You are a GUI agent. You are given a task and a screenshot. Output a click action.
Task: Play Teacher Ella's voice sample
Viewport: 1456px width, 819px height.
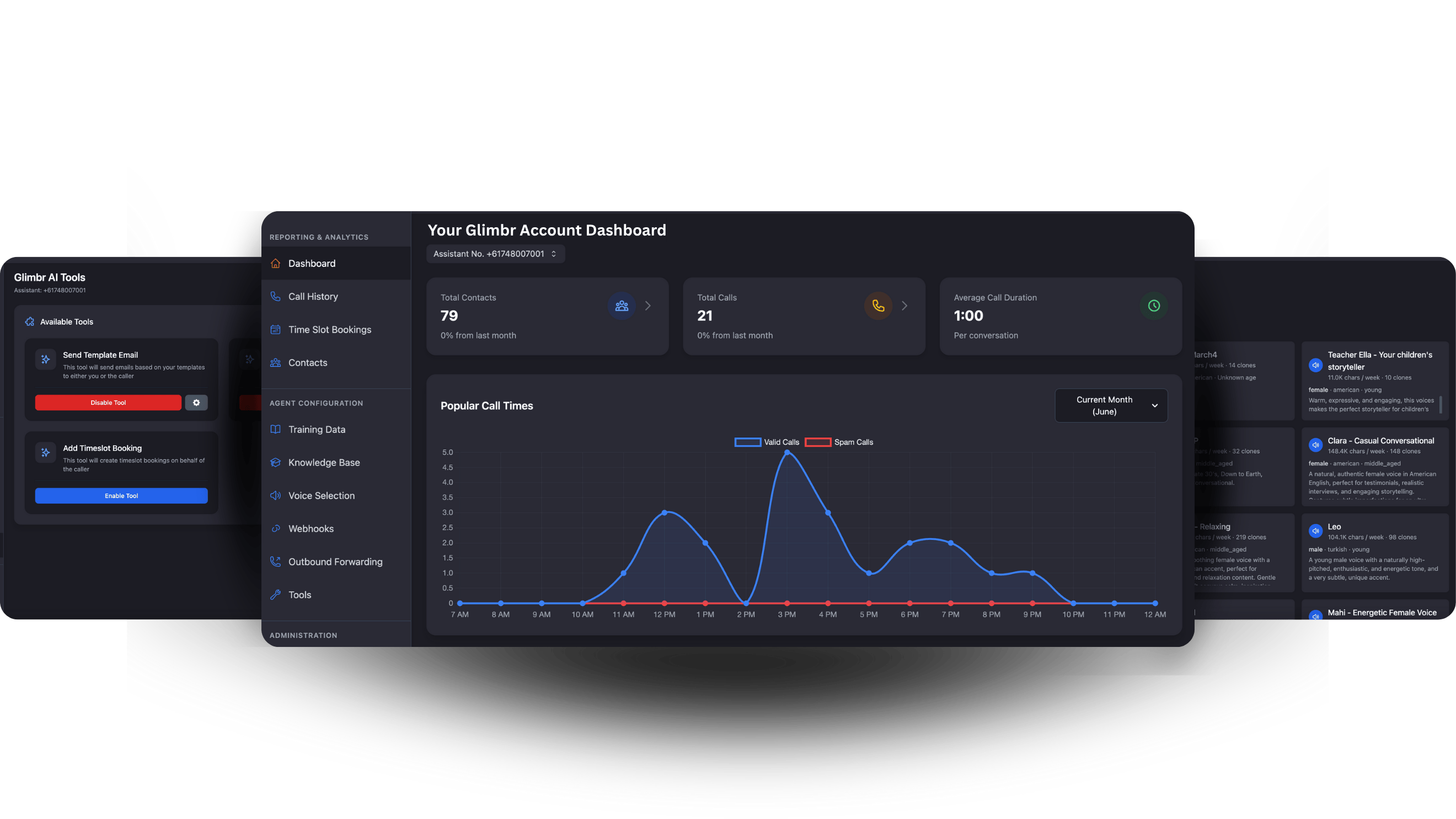coord(1315,365)
